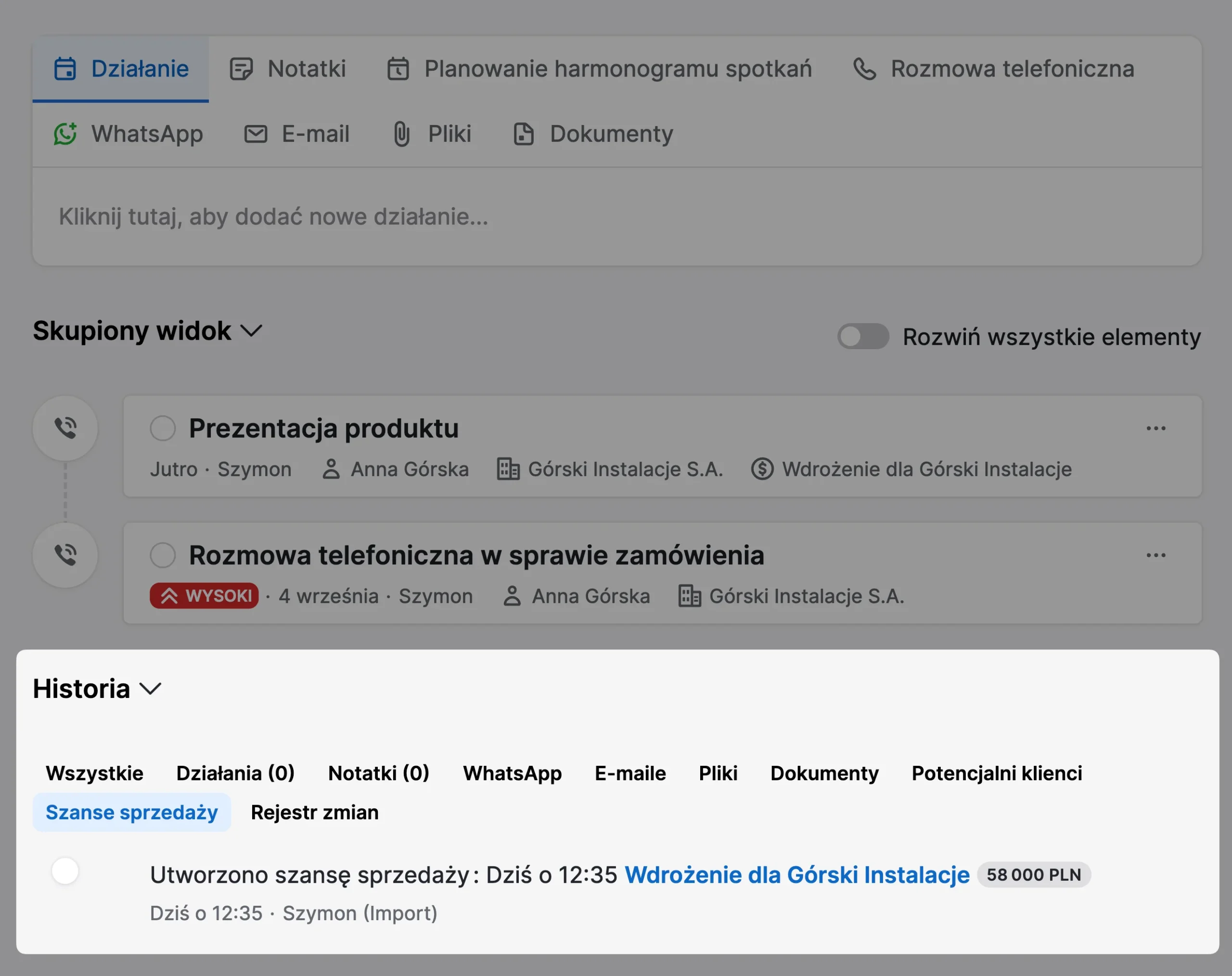Image resolution: width=1232 pixels, height=976 pixels.
Task: Collapse the Historia section
Action: 98,688
